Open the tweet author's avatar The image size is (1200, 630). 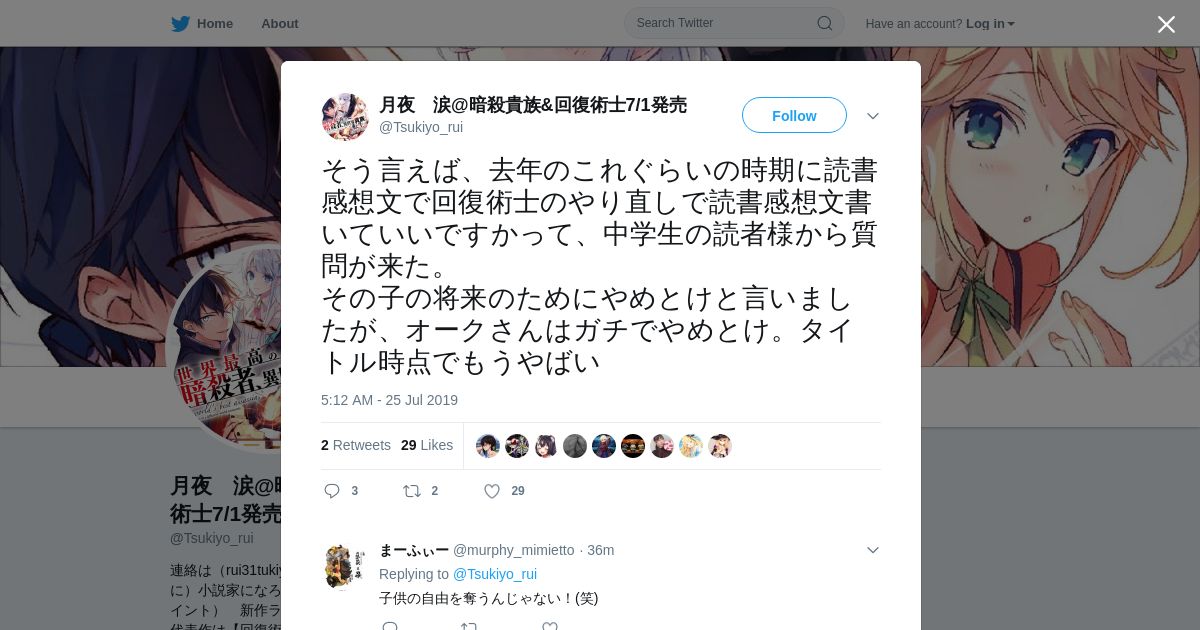[345, 117]
